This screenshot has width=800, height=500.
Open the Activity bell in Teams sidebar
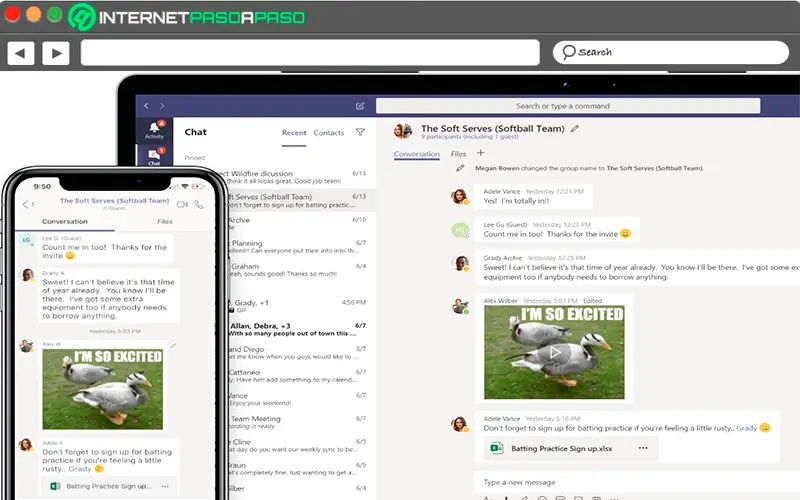tap(154, 130)
